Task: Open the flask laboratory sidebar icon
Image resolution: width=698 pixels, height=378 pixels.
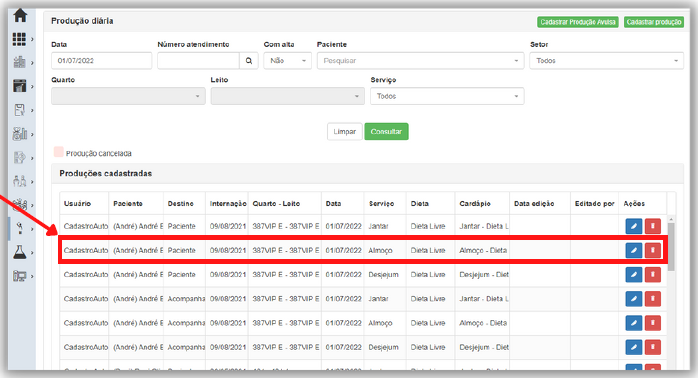Action: point(20,252)
